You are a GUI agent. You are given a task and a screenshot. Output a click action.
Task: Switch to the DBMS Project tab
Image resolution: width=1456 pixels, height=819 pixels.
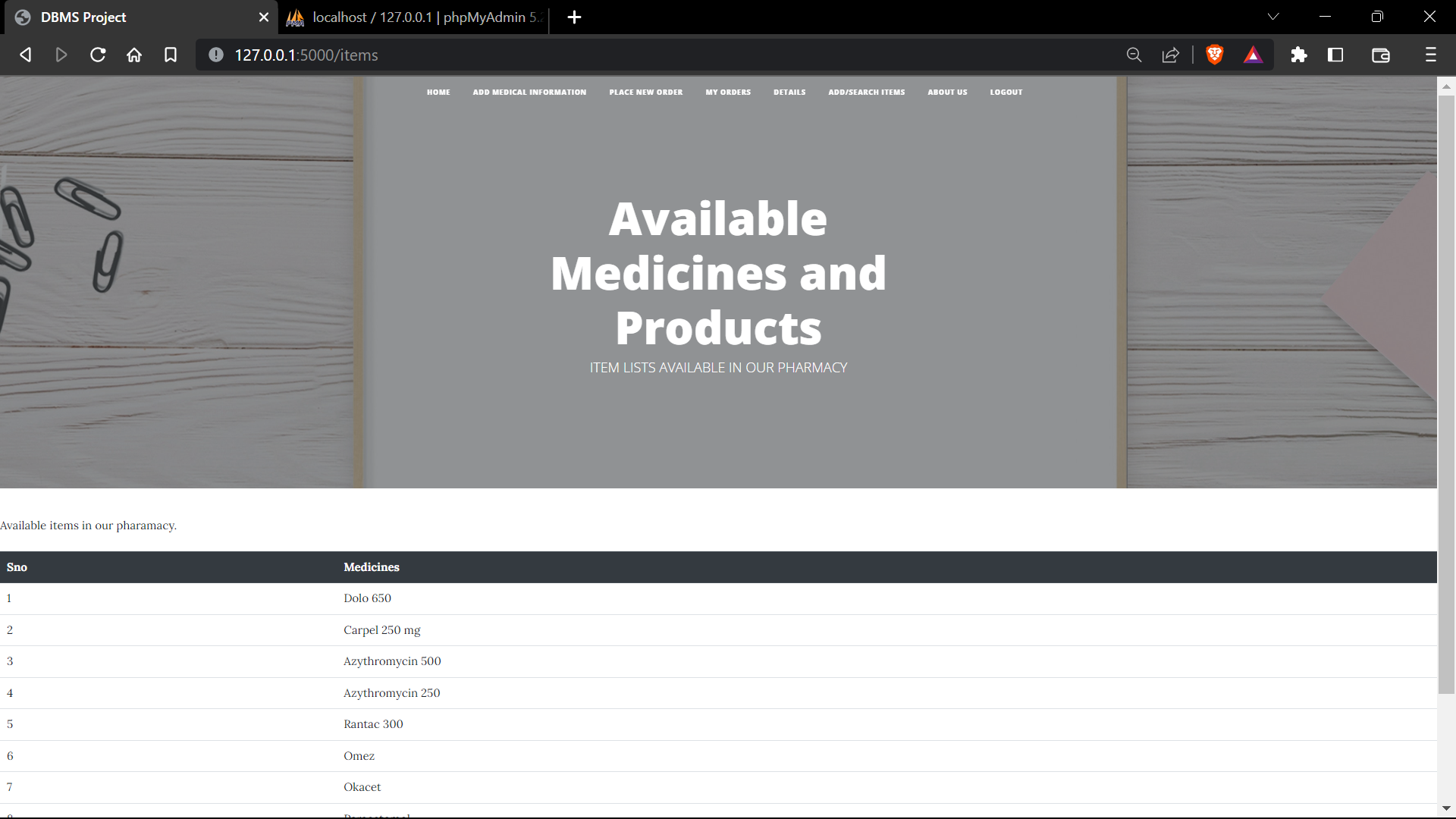point(140,17)
